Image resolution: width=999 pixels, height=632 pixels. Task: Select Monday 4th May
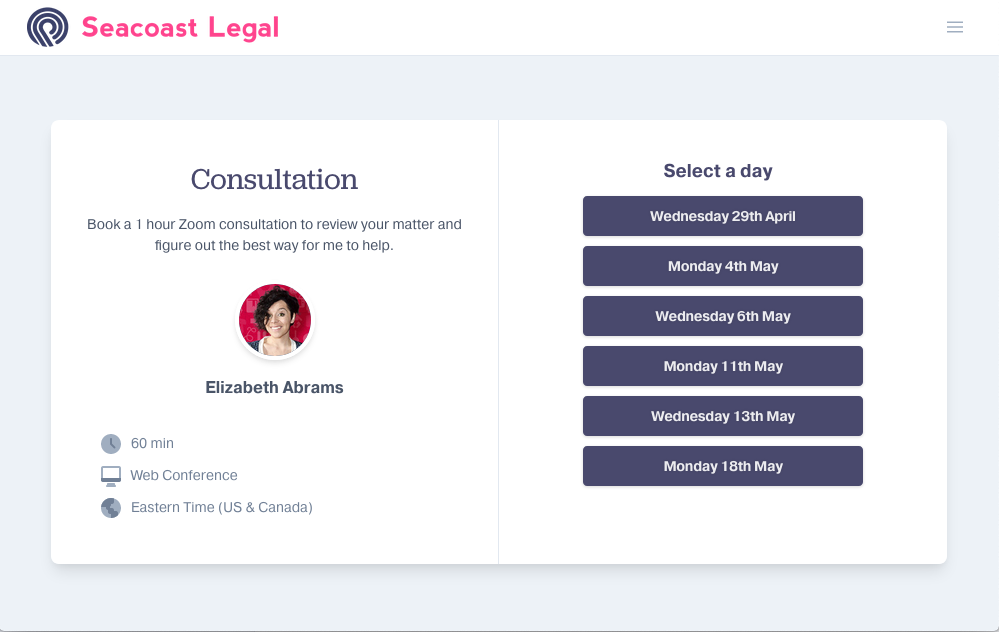[722, 266]
